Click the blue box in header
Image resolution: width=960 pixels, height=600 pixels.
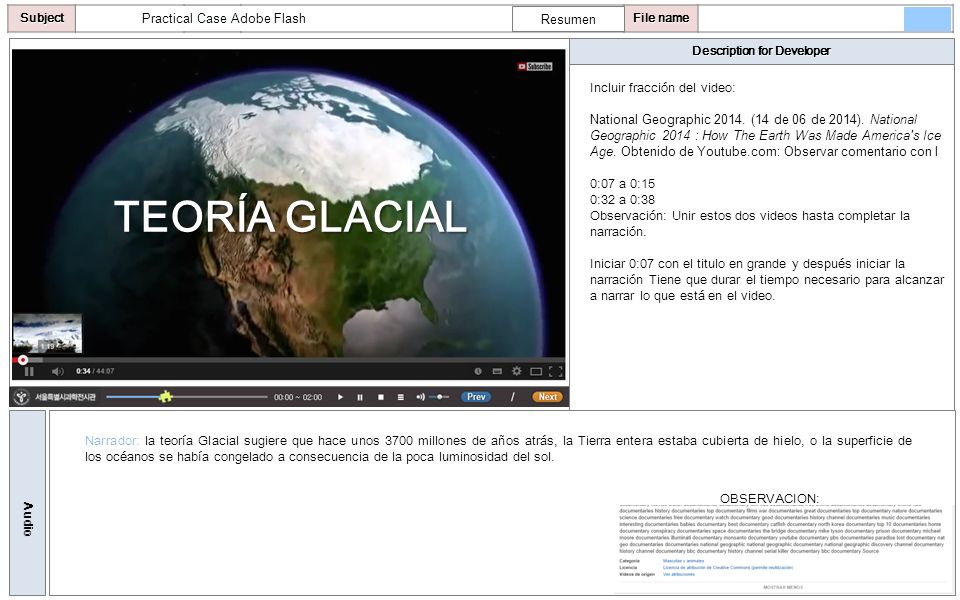pos(927,19)
